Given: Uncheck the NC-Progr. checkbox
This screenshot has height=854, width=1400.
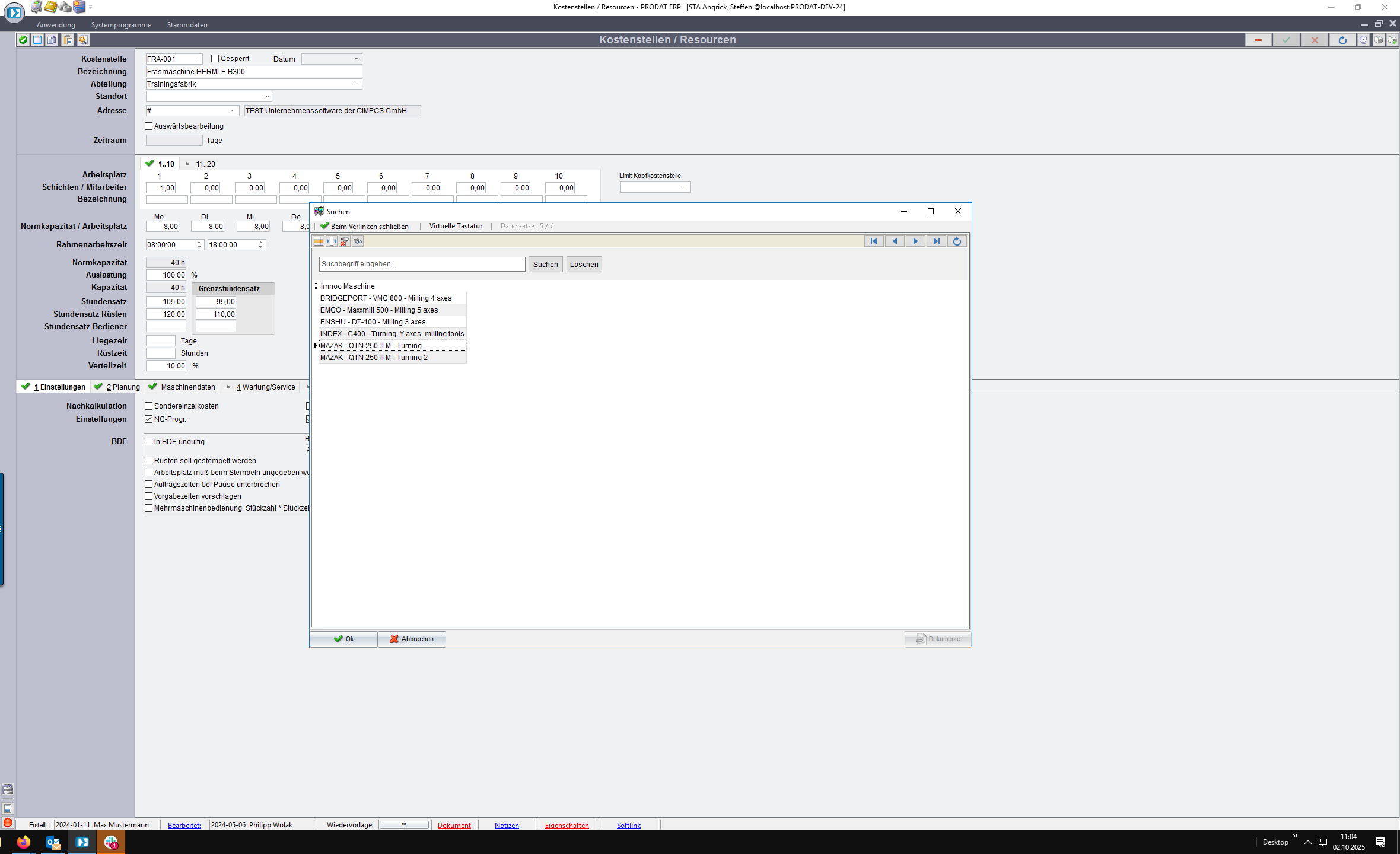Looking at the screenshot, I should click(x=149, y=419).
